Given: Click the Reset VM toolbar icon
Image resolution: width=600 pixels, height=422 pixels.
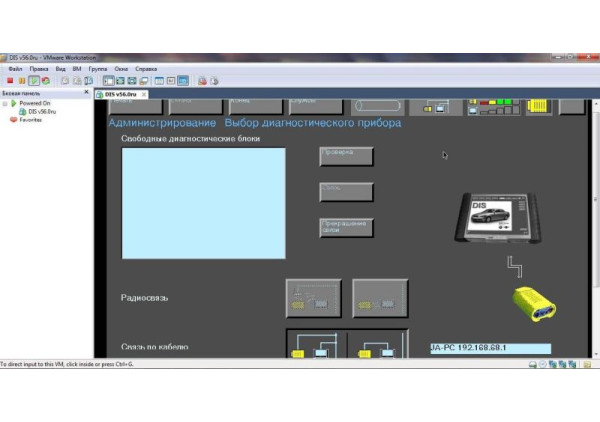Looking at the screenshot, I should [x=45, y=80].
